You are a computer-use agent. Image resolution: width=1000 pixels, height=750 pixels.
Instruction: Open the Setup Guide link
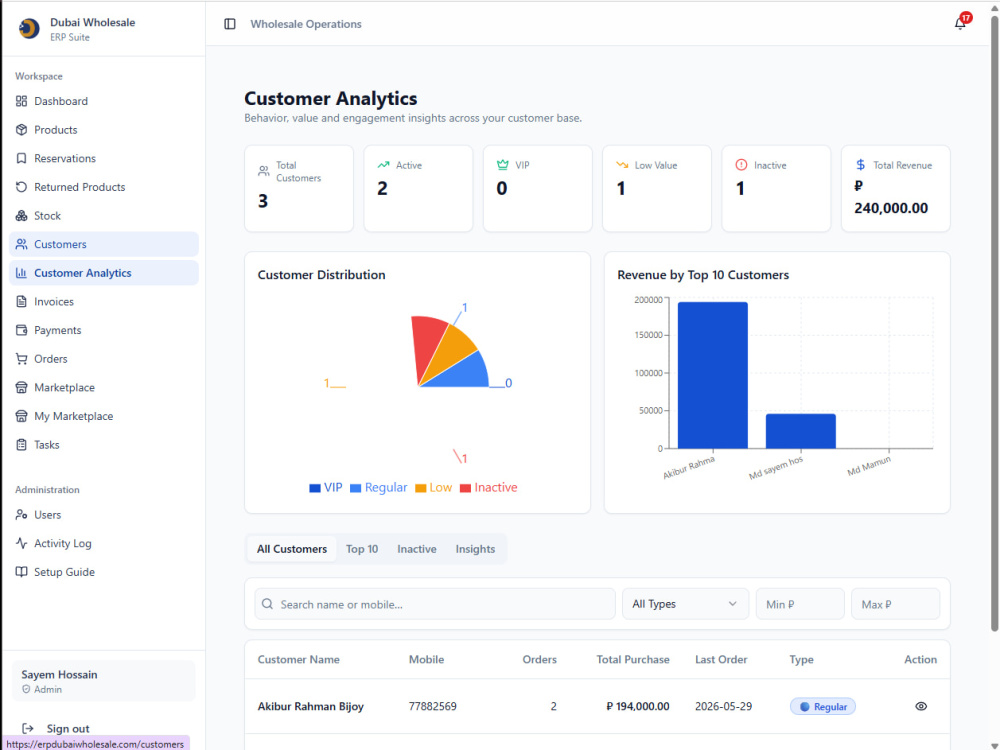click(x=103, y=572)
